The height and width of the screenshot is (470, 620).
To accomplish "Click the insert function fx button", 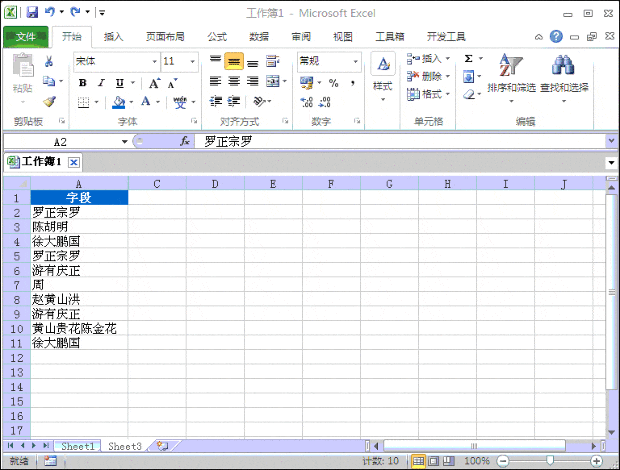I will 185,141.
